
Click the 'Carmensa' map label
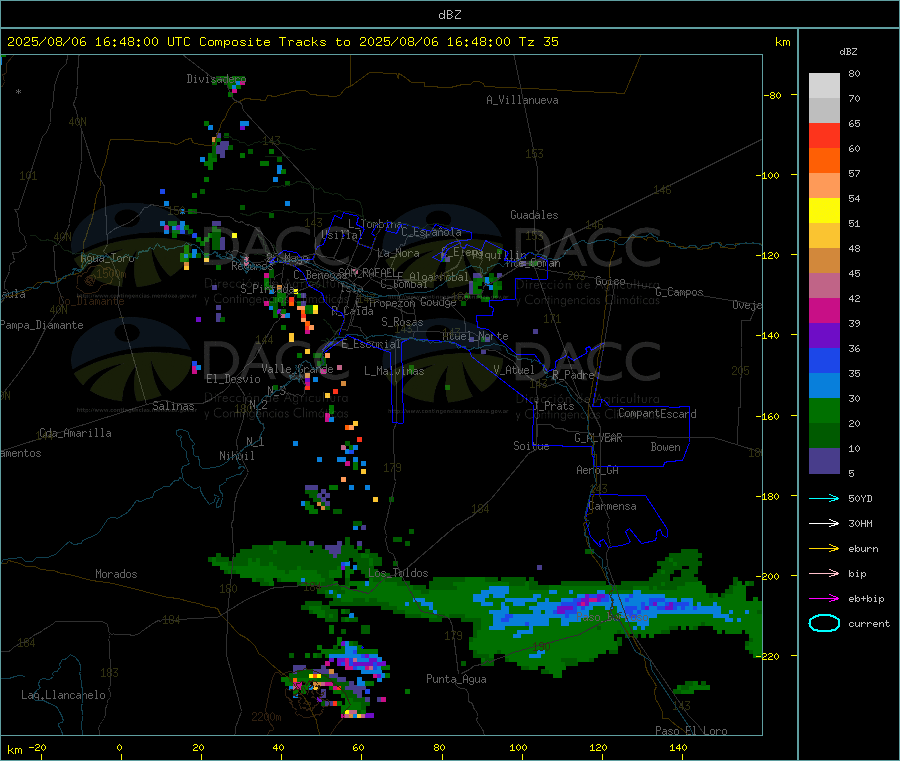pos(612,506)
